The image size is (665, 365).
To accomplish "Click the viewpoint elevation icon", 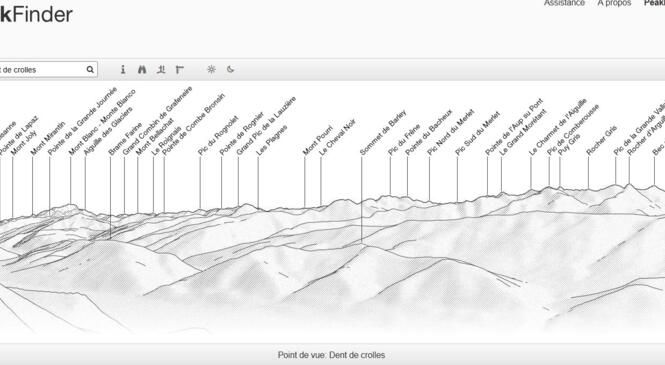I will click(x=161, y=70).
